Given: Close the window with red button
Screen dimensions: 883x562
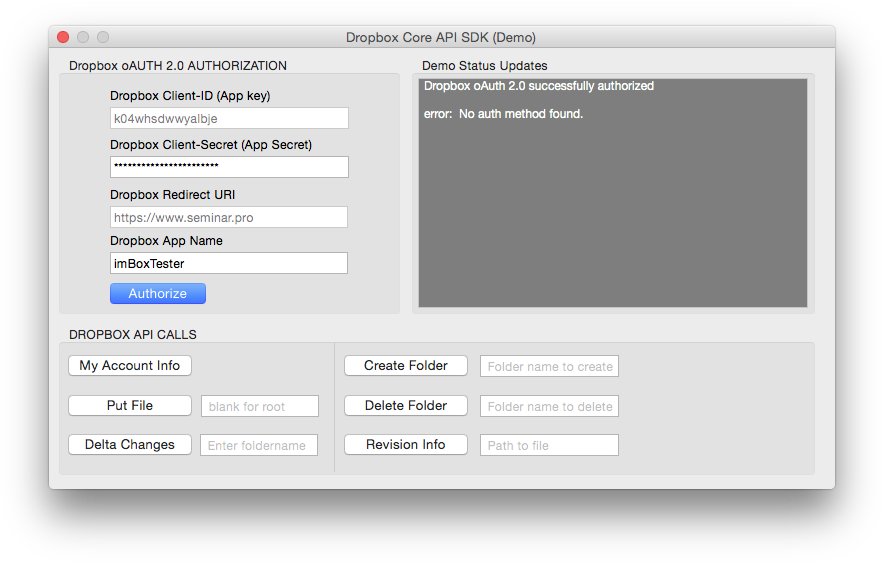Looking at the screenshot, I should pyautogui.click(x=63, y=37).
